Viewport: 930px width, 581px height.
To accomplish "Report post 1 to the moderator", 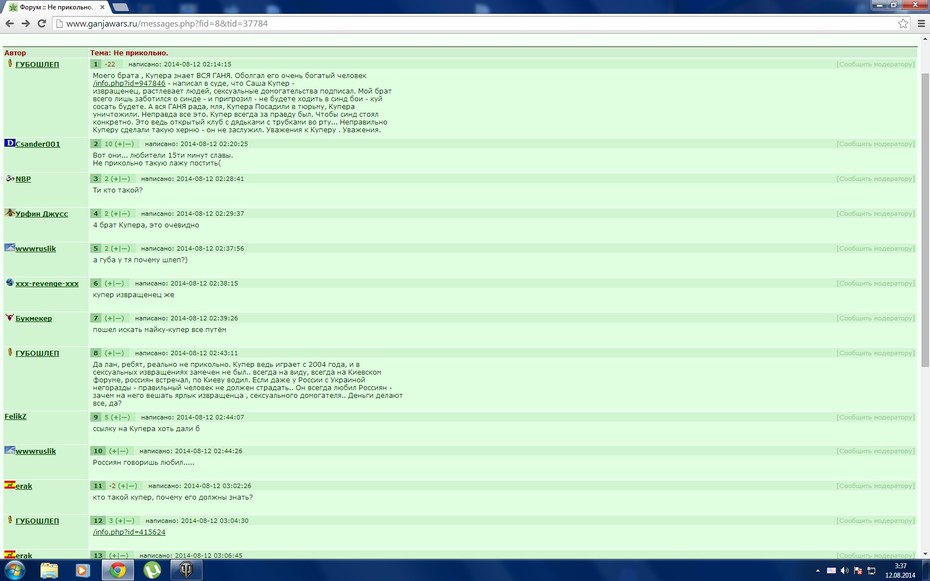I will (875, 64).
